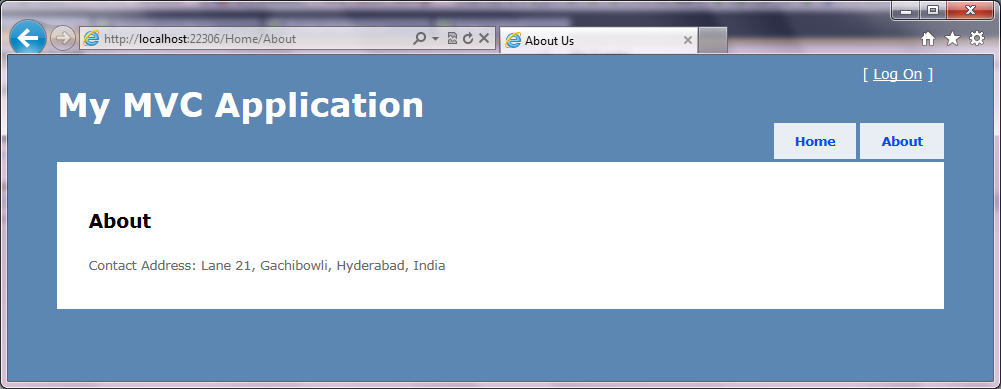
Task: Click the Stop loading X icon
Action: tap(484, 39)
